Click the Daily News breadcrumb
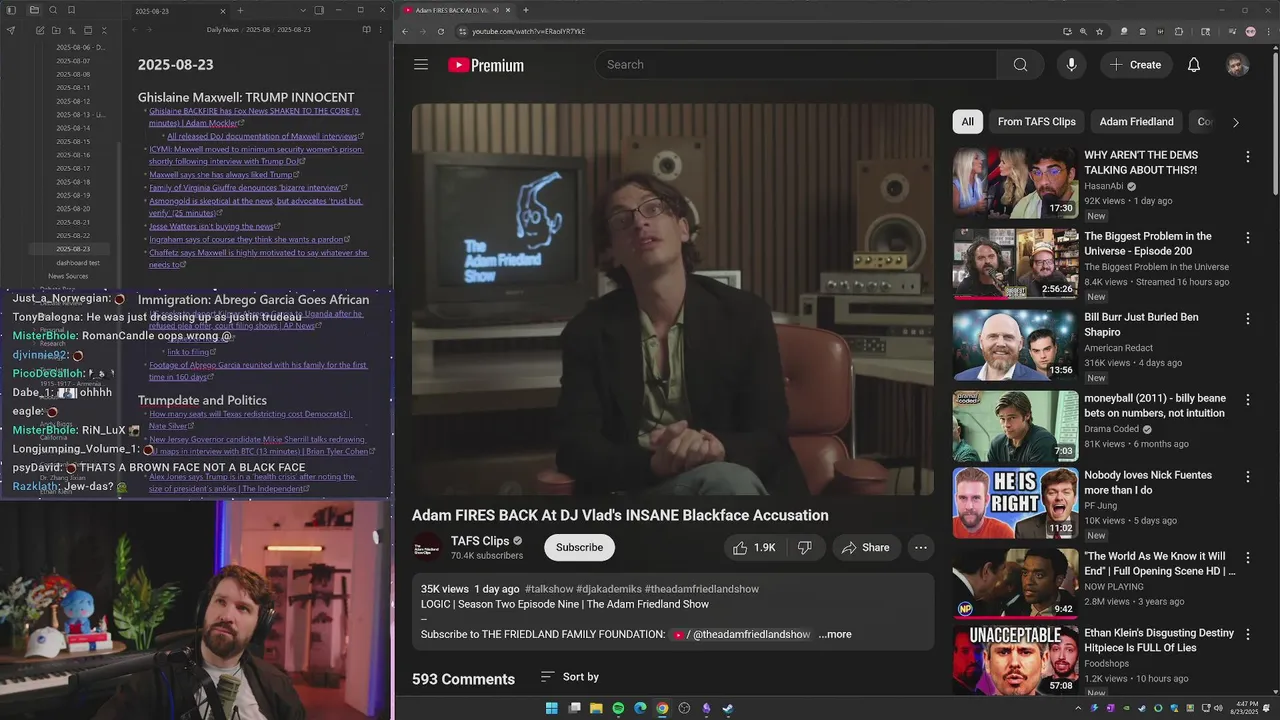This screenshot has height=720, width=1280. pyautogui.click(x=222, y=30)
